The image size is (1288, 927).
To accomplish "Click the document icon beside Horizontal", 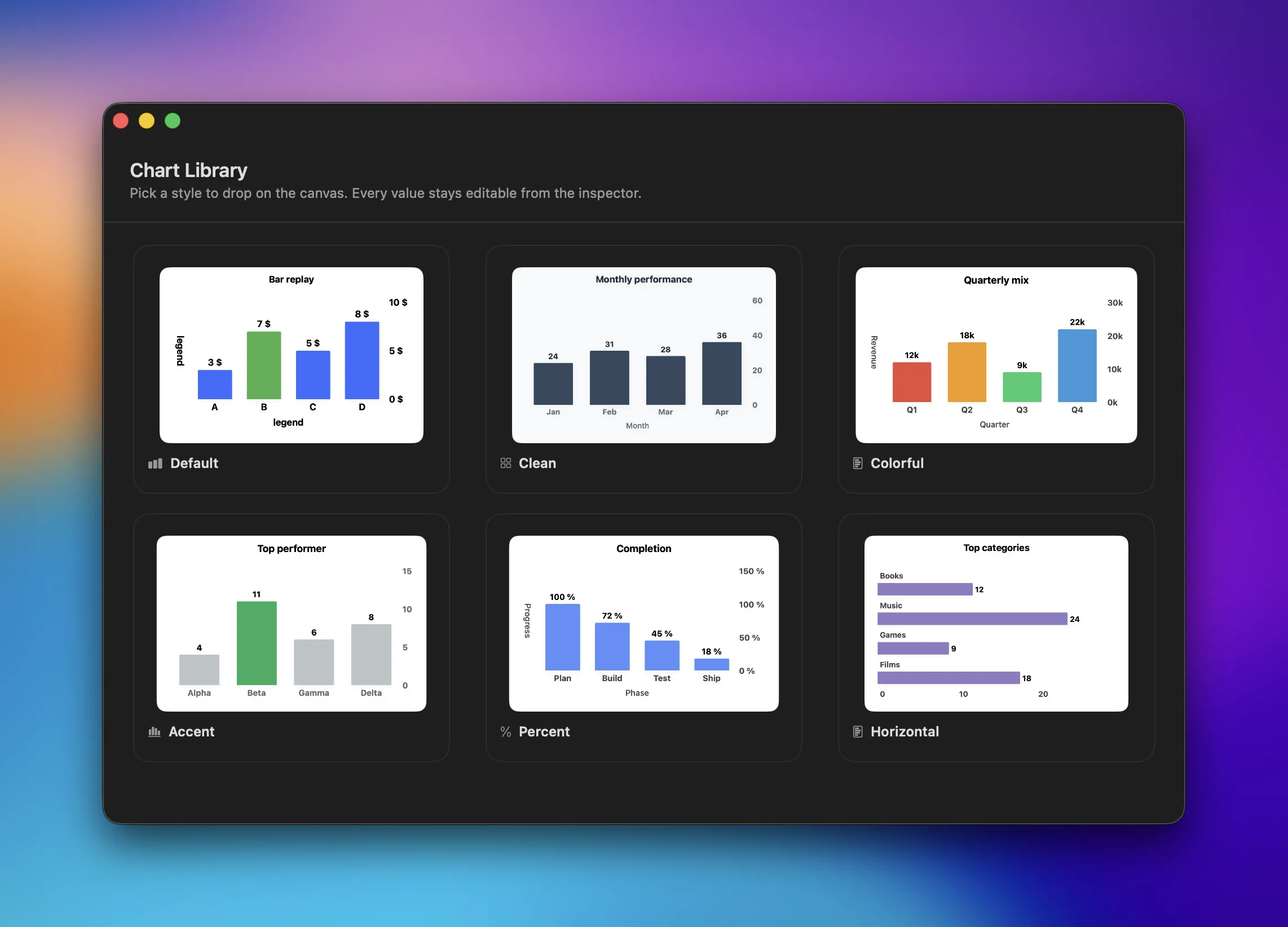I will tap(858, 731).
